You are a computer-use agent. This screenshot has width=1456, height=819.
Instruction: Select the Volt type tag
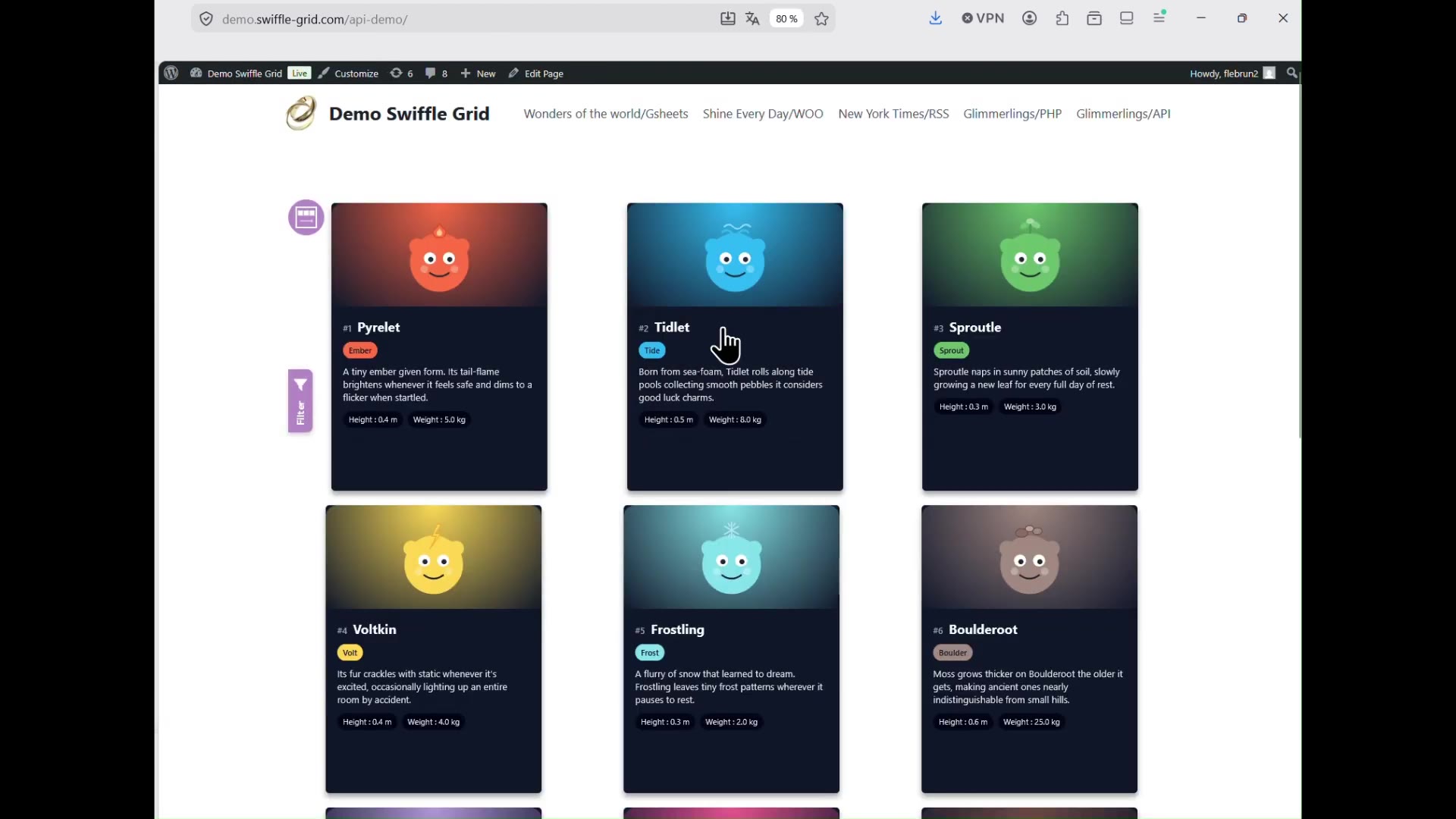(x=350, y=653)
